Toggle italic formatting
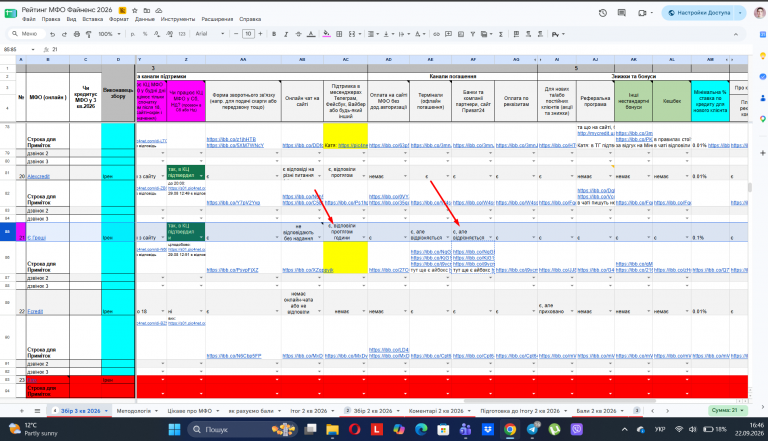This screenshot has height=441, width=768. (x=286, y=34)
